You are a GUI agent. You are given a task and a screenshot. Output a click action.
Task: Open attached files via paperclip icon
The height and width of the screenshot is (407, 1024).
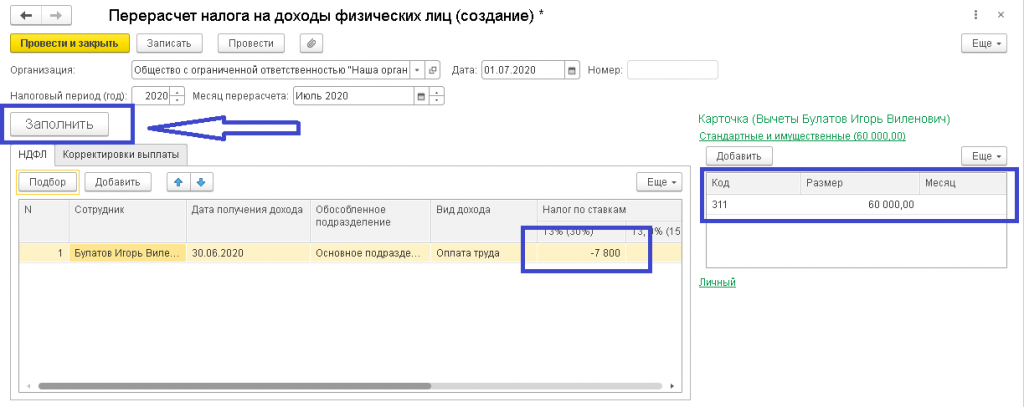pyautogui.click(x=312, y=43)
